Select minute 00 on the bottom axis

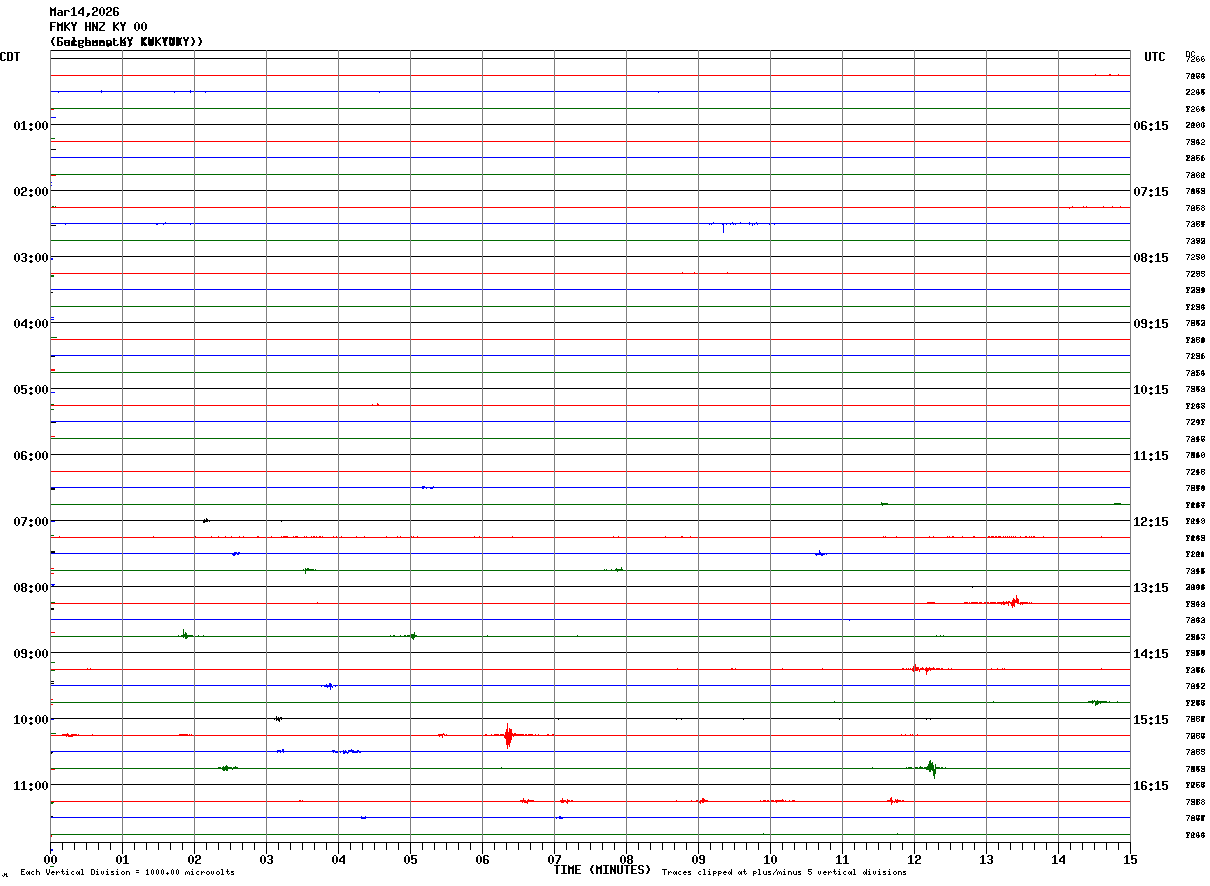tap(50, 860)
